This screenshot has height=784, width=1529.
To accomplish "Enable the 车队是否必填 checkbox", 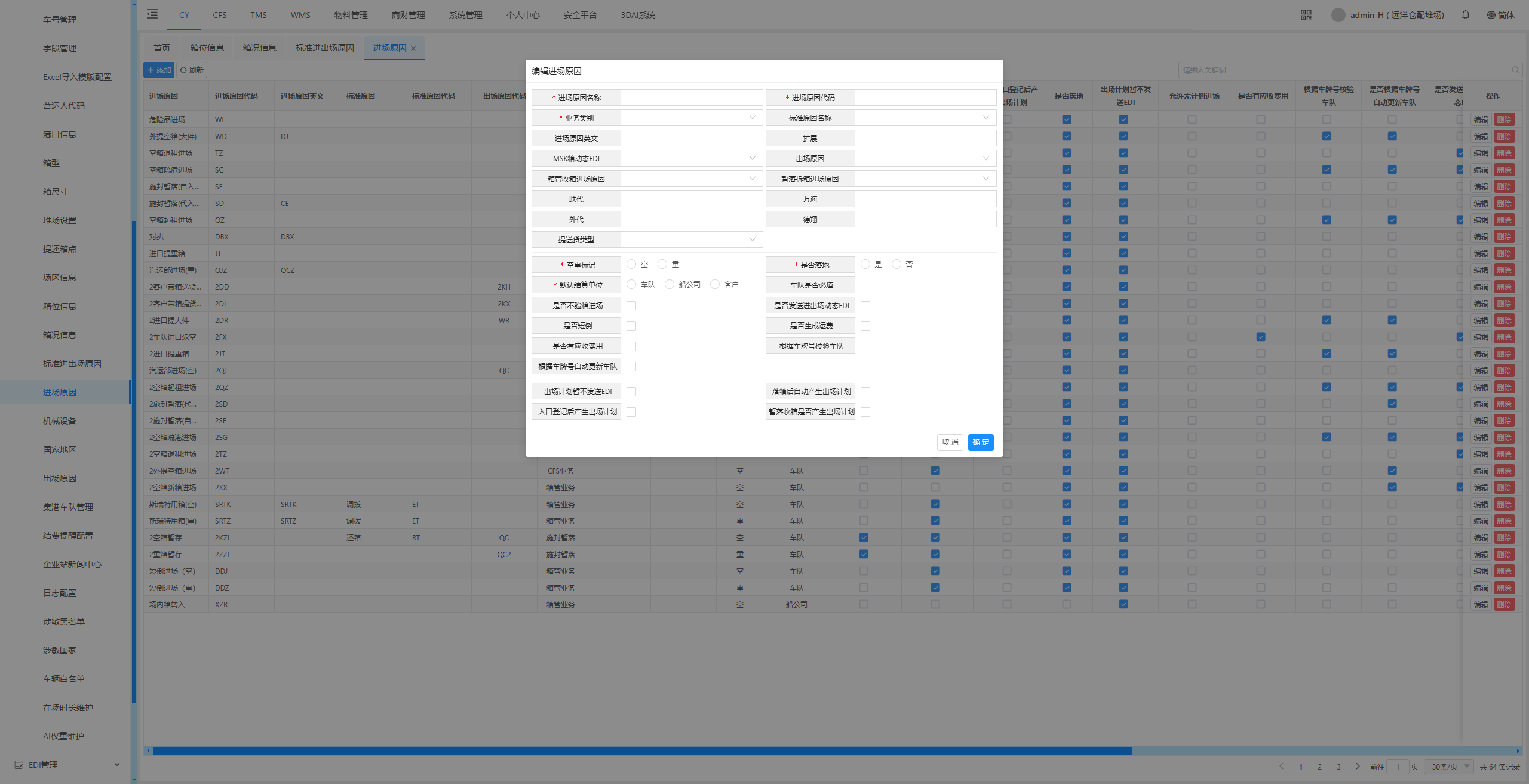I will coord(865,285).
